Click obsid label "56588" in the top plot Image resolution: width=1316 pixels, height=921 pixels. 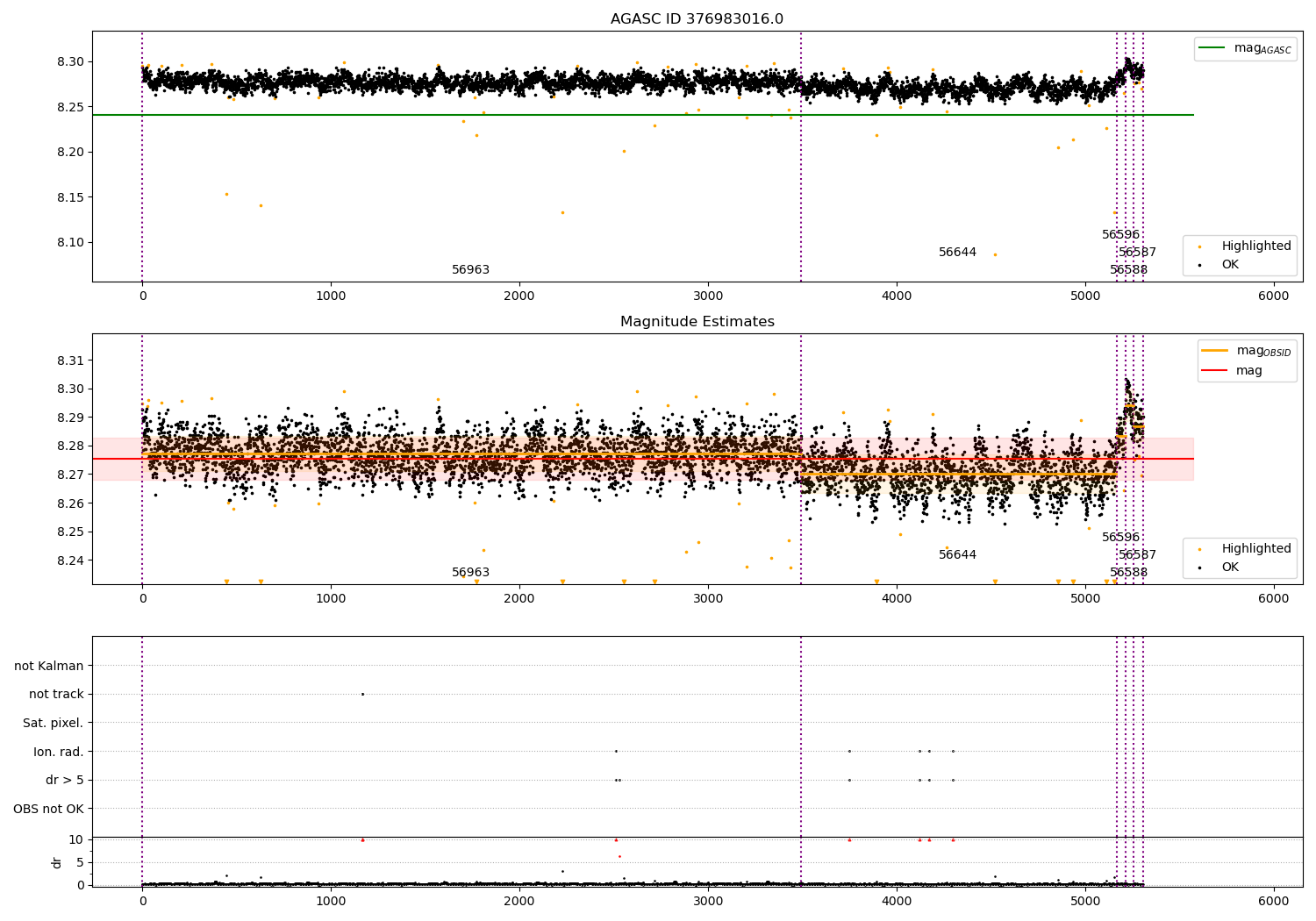coord(1128,270)
